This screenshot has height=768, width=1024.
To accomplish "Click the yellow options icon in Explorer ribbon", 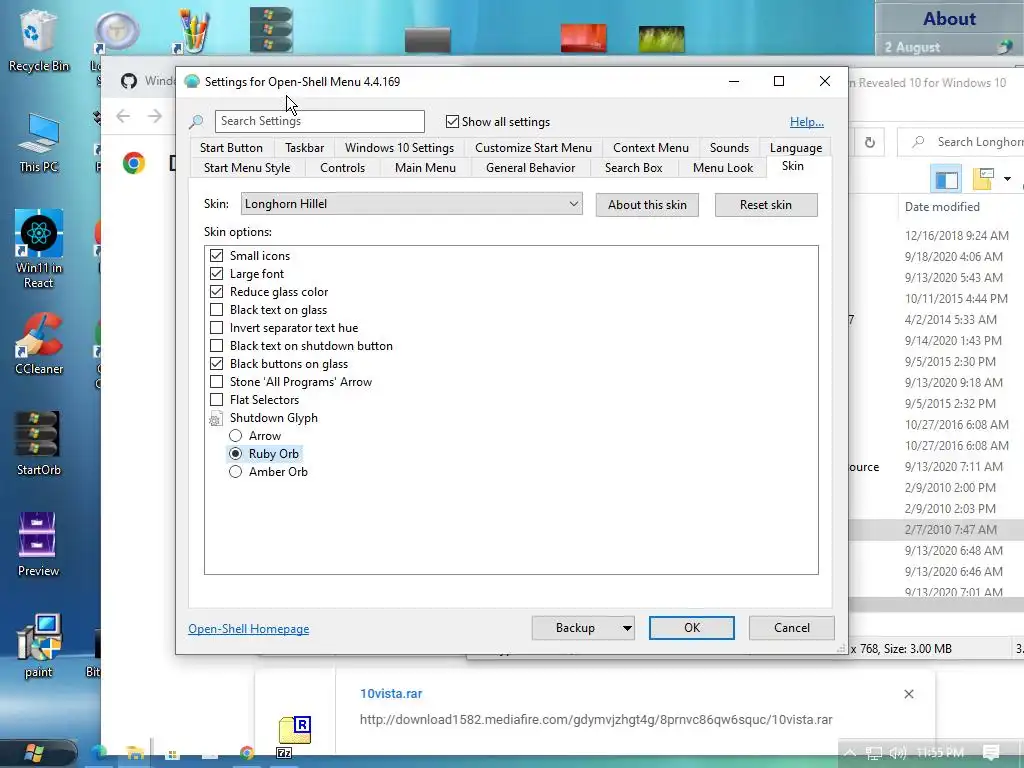I will [984, 178].
